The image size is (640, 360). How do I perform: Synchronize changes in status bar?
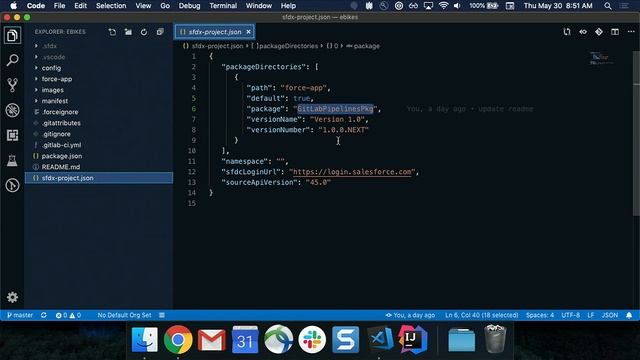click(x=44, y=315)
